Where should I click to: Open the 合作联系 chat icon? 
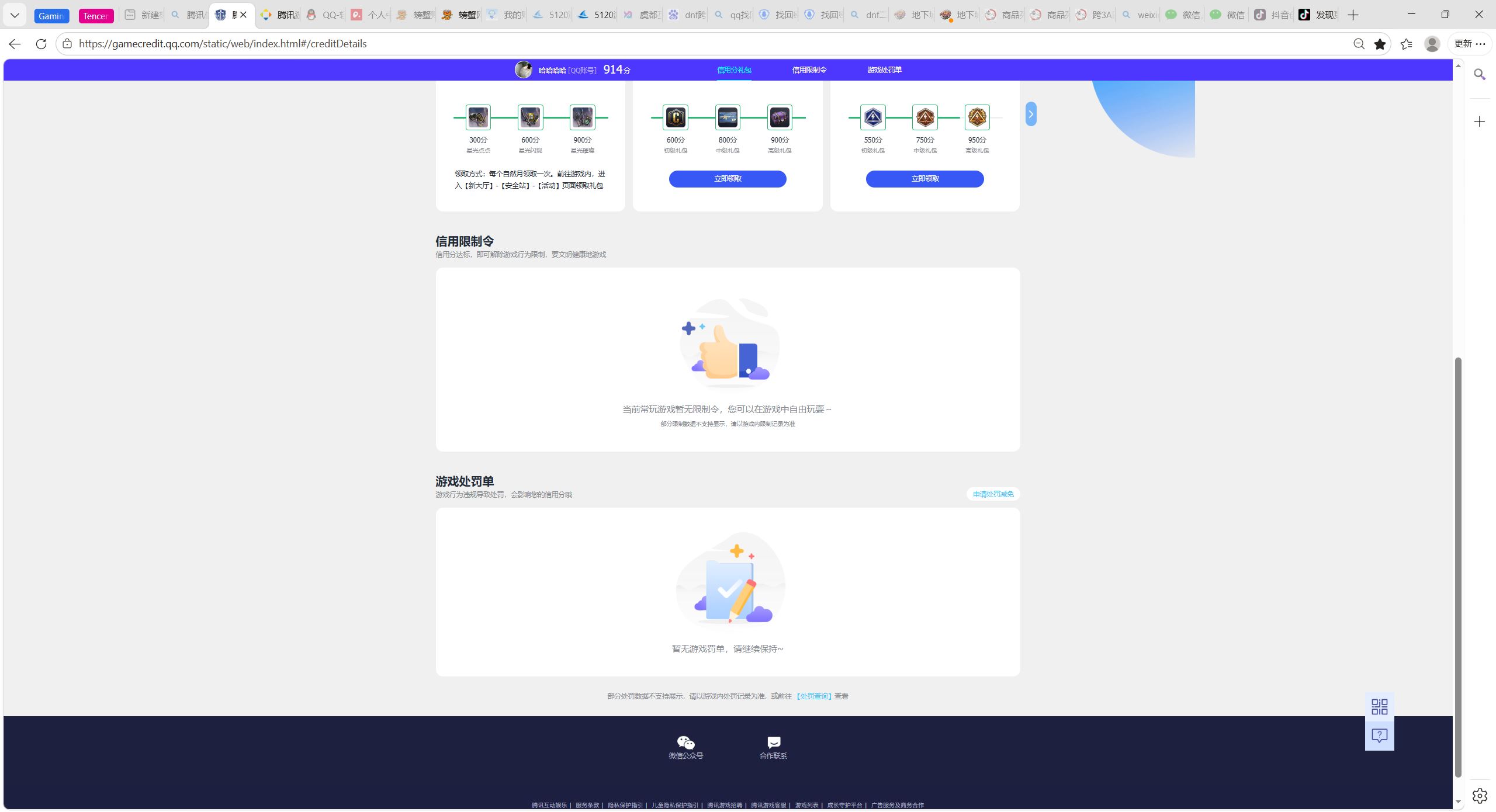point(773,743)
